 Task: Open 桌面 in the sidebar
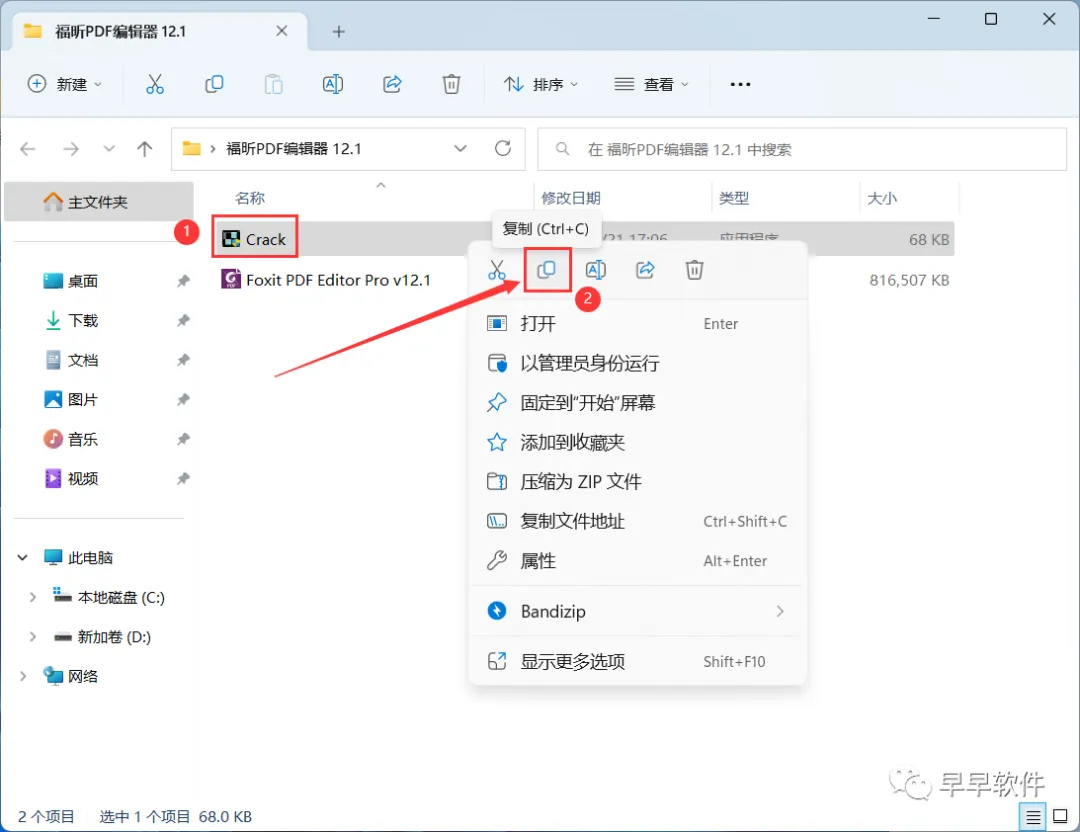[x=83, y=281]
